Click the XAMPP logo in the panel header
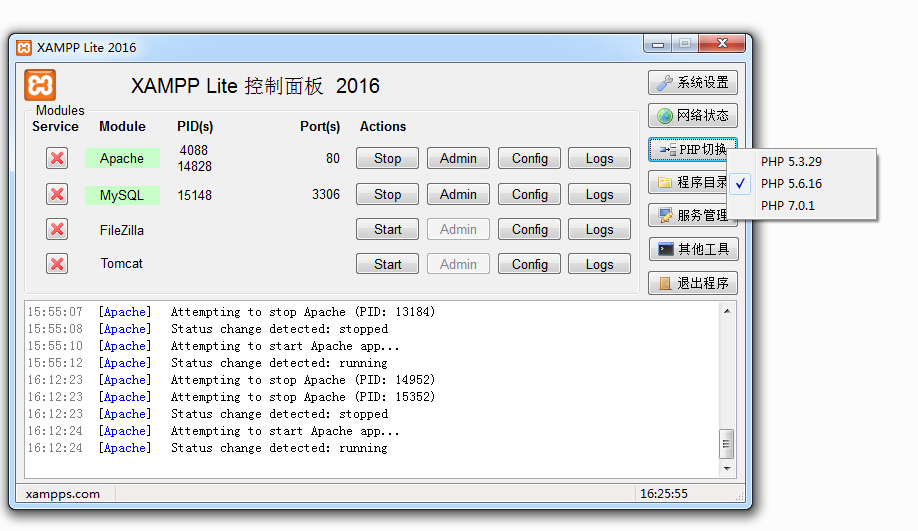Screen dimensions: 918x531 40,85
